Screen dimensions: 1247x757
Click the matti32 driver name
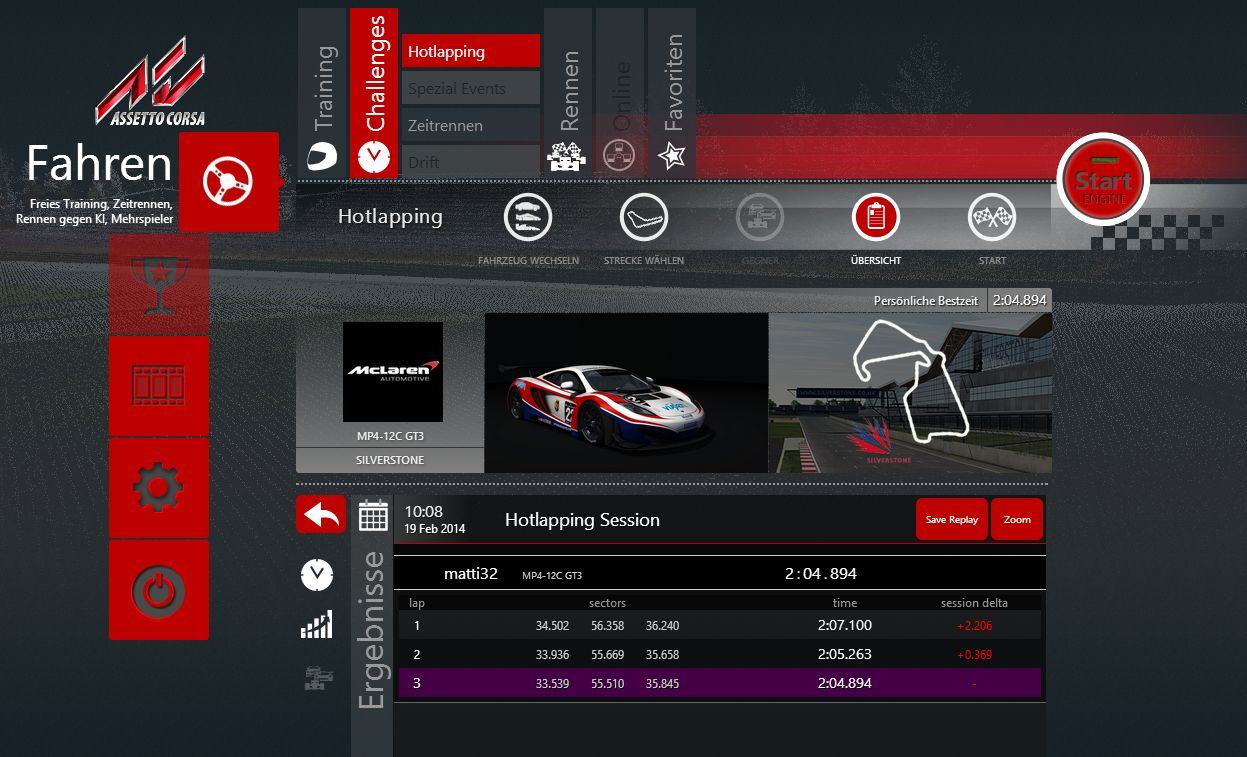click(471, 574)
